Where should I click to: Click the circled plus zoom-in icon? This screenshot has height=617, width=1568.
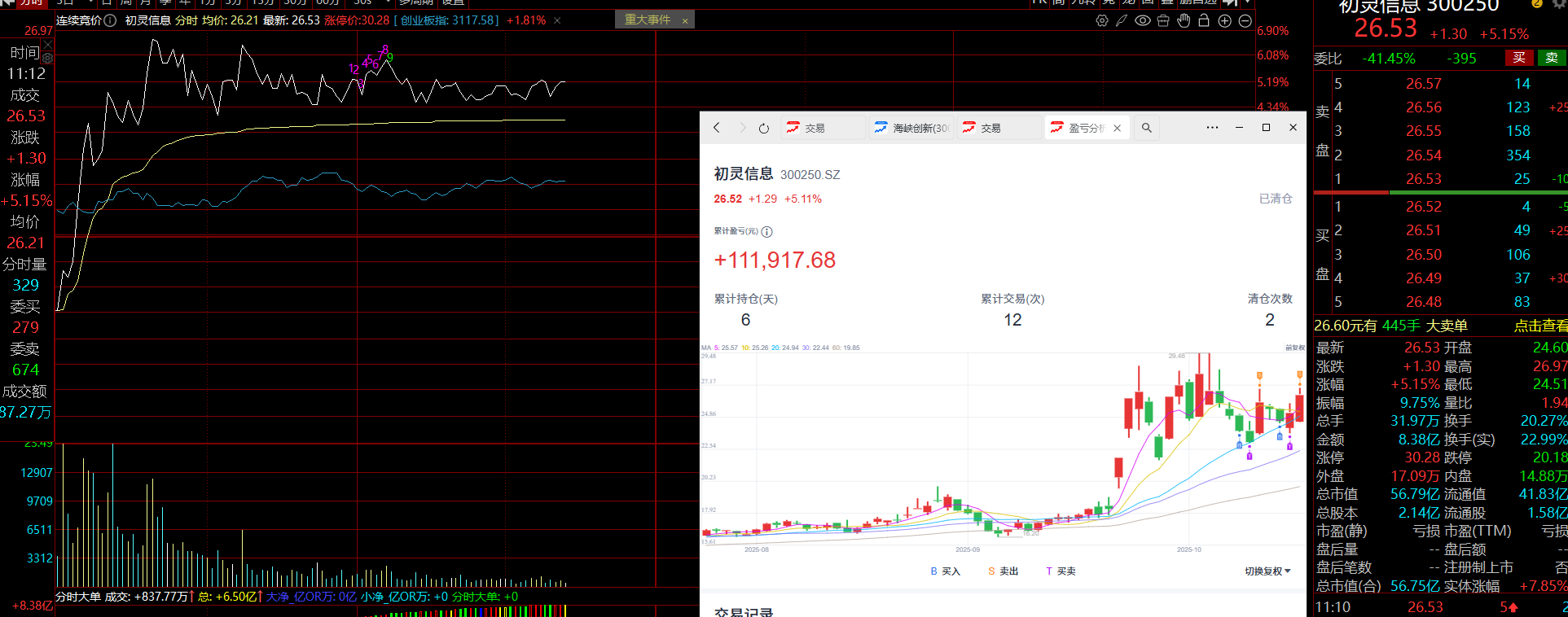click(1224, 20)
